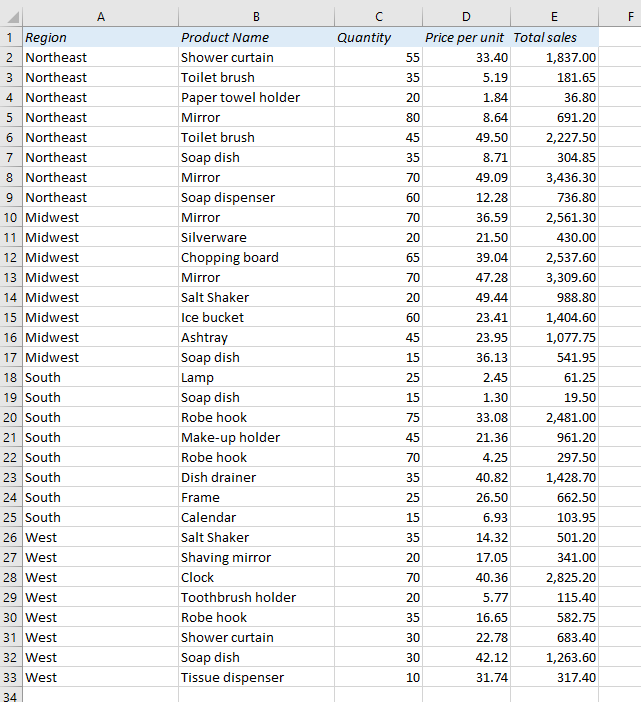Select column A header
Image resolution: width=641 pixels, height=702 pixels.
click(101, 17)
